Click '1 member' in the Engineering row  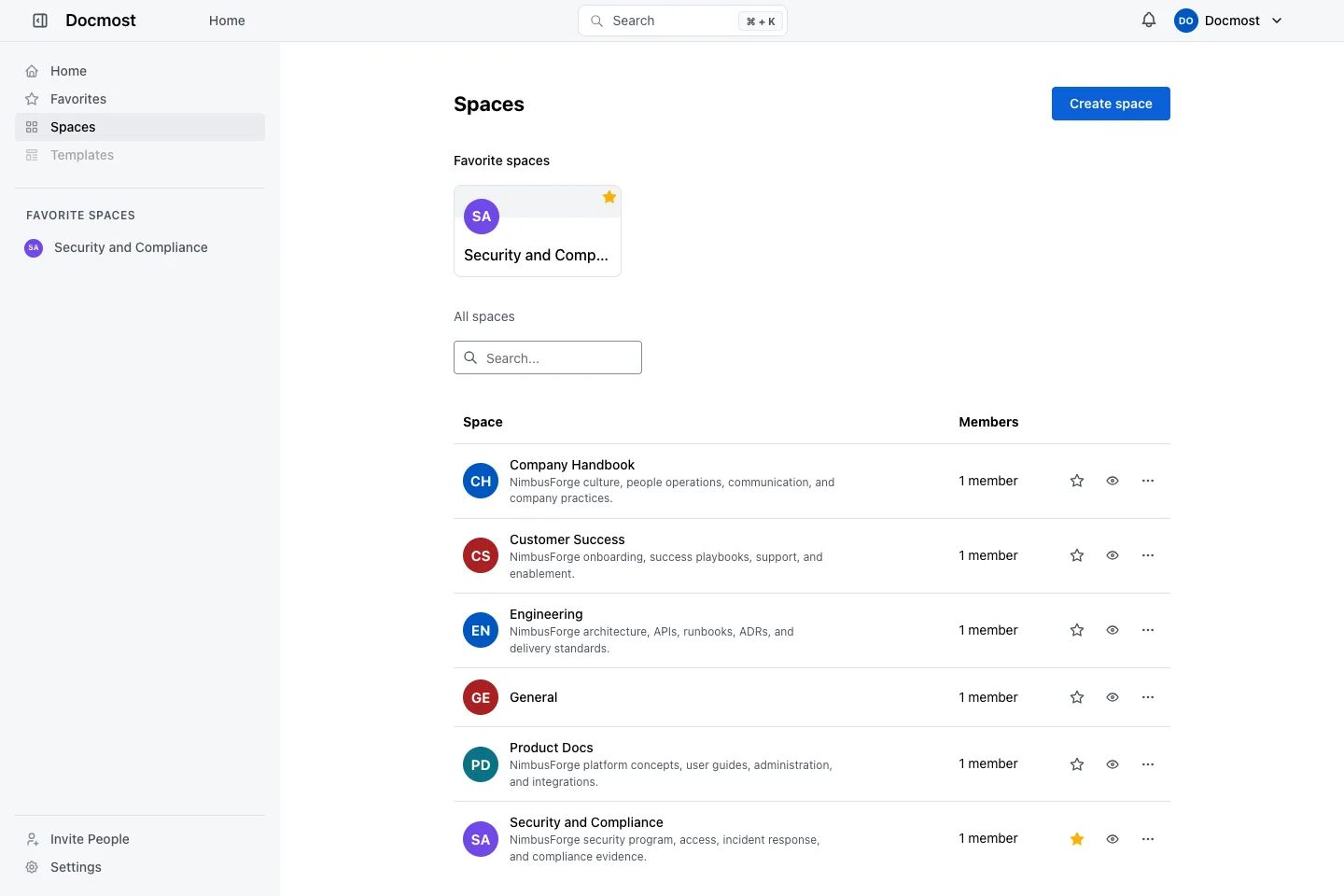pos(988,630)
